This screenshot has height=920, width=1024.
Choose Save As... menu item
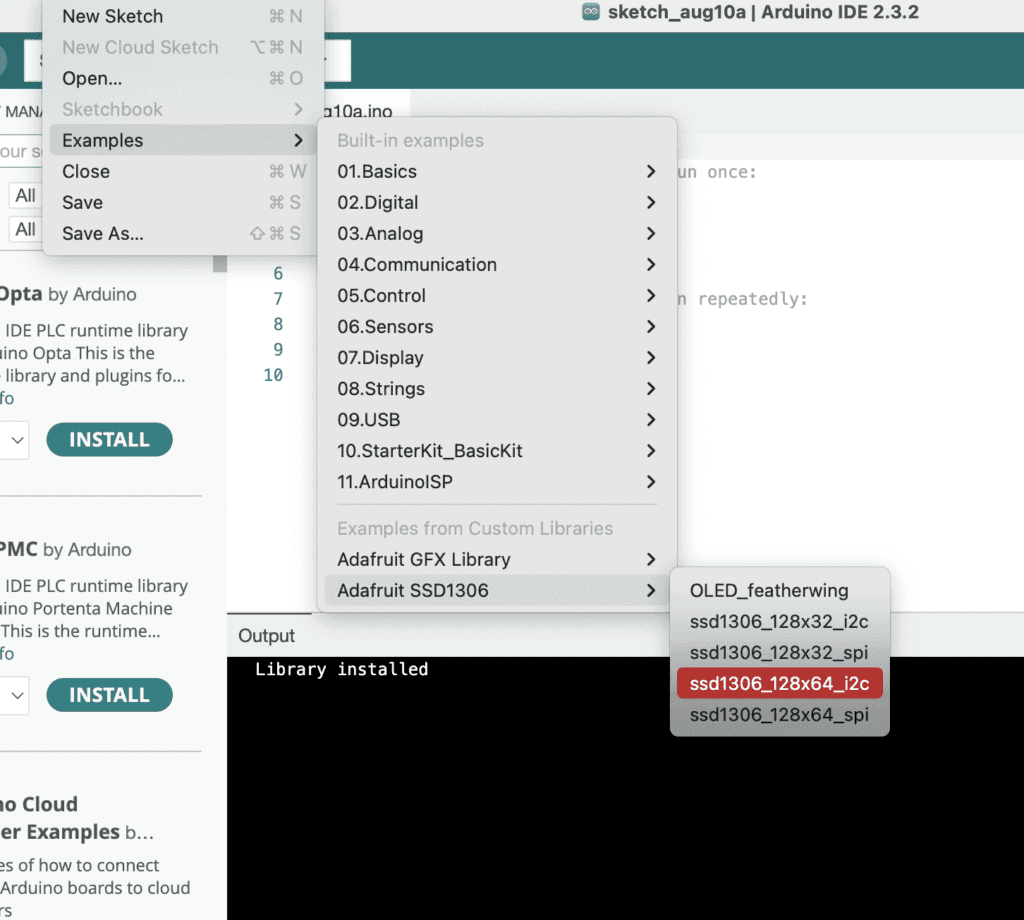tap(182, 234)
